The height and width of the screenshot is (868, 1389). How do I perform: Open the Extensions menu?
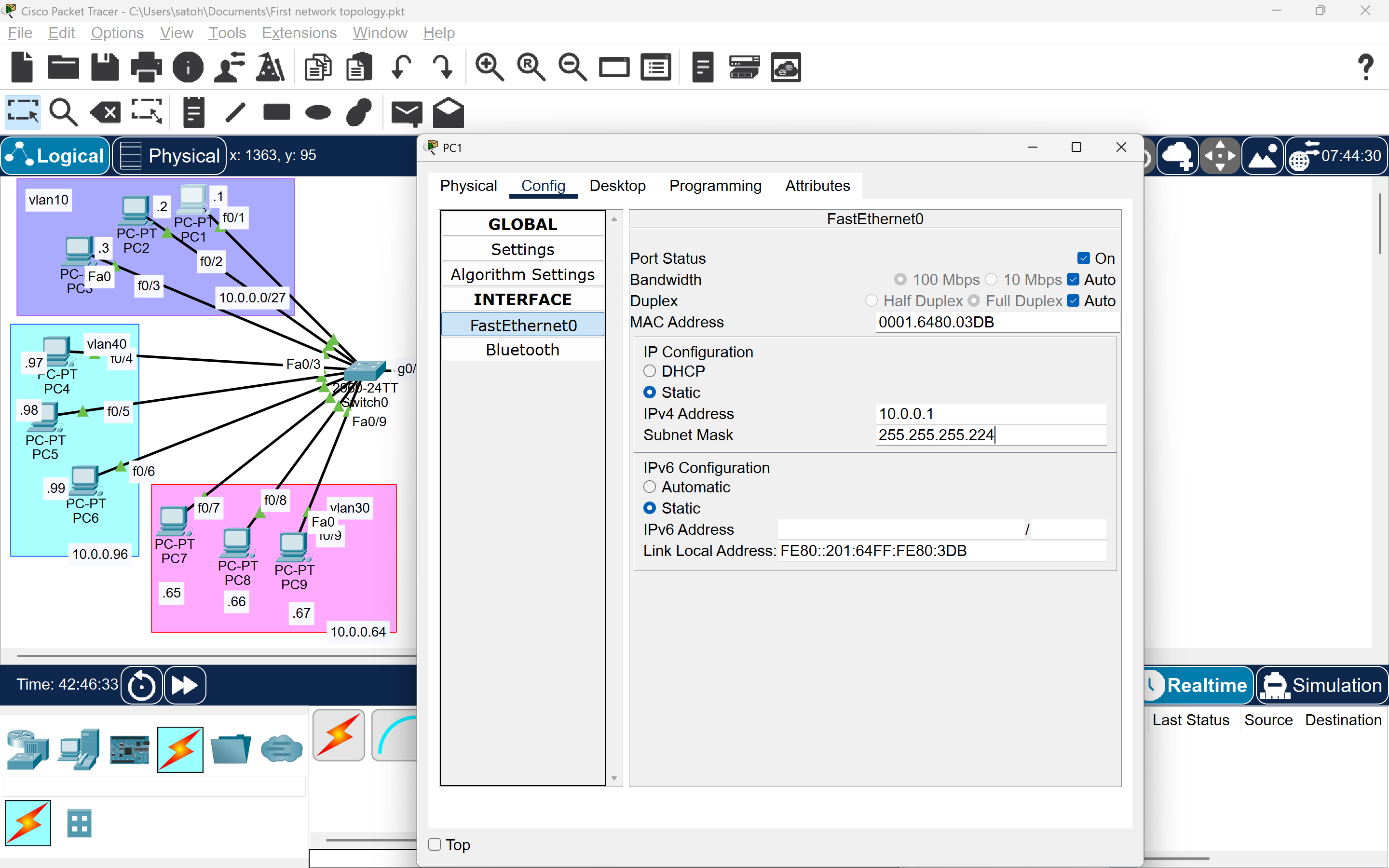[x=299, y=33]
